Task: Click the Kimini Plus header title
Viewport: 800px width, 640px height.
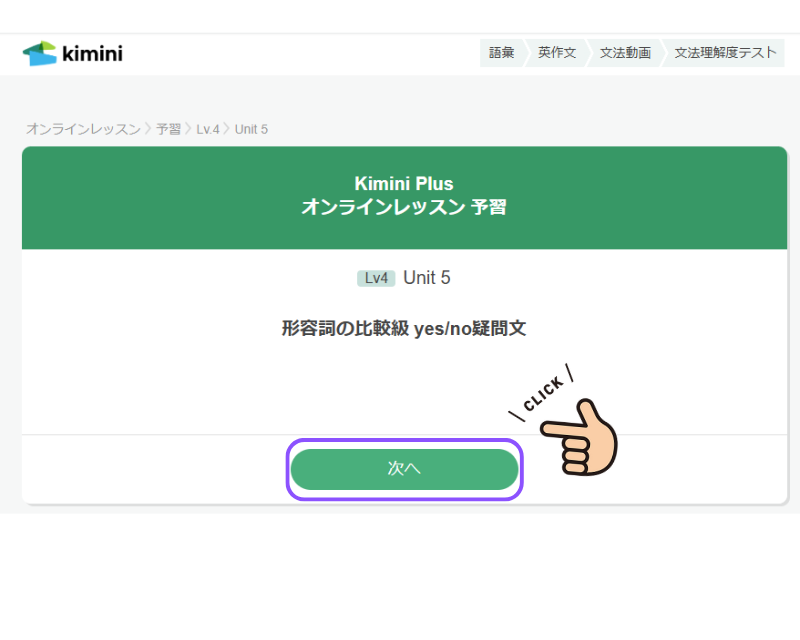Action: (x=404, y=184)
